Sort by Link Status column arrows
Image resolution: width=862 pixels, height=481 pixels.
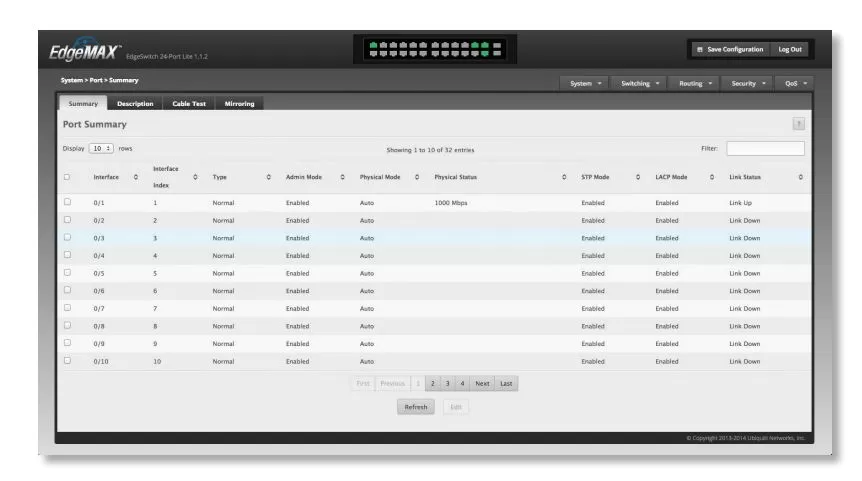point(800,177)
